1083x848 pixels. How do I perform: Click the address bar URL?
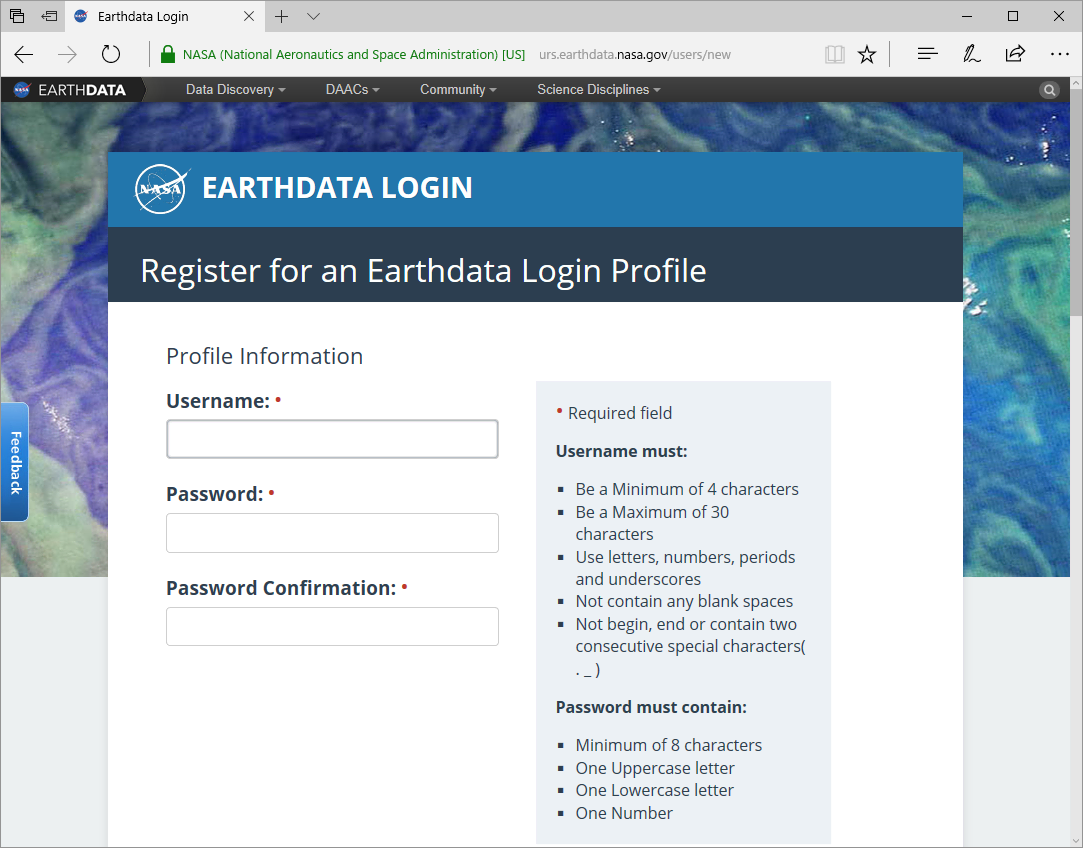click(x=635, y=55)
